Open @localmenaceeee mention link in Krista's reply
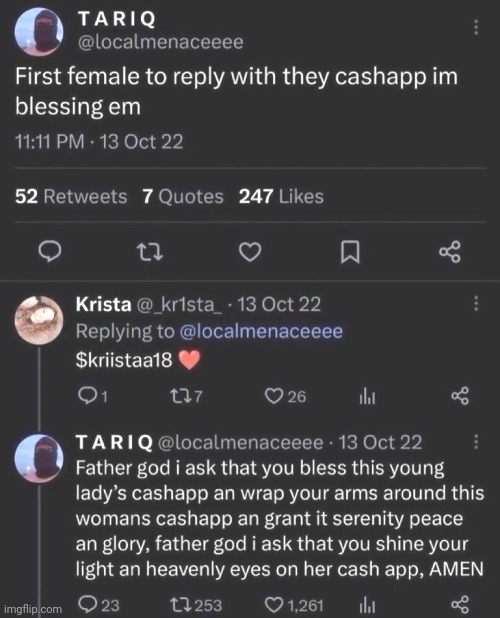This screenshot has width=500, height=618. click(261, 331)
